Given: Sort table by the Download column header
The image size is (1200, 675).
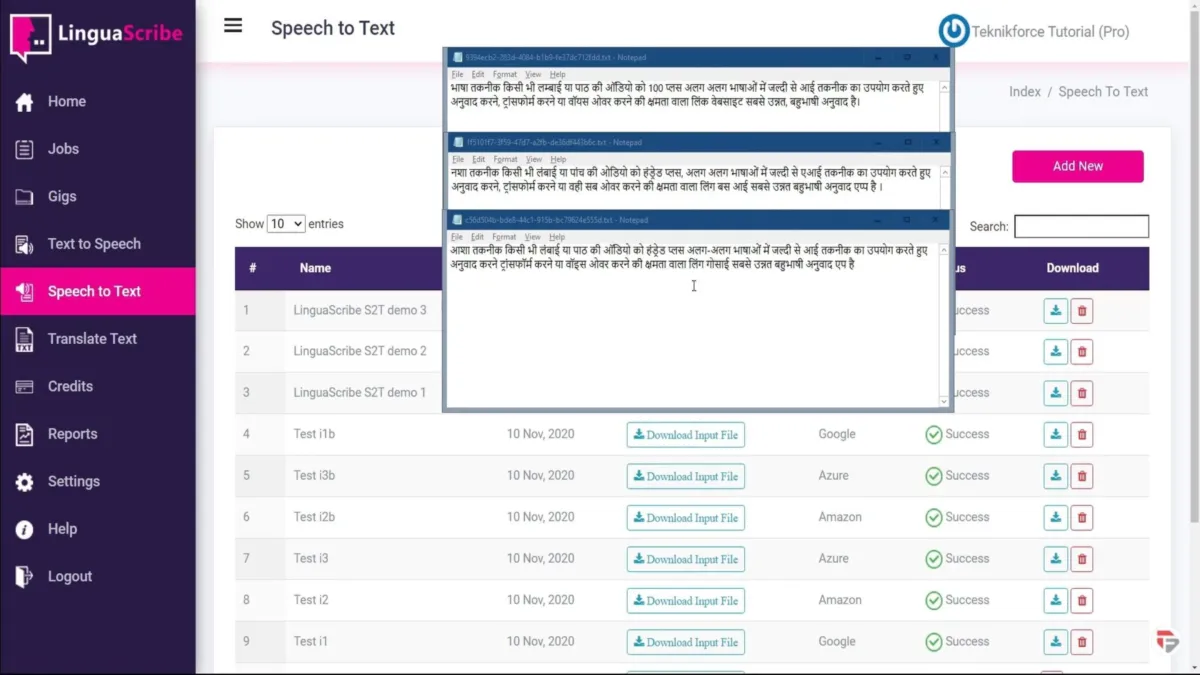Looking at the screenshot, I should [x=1072, y=268].
